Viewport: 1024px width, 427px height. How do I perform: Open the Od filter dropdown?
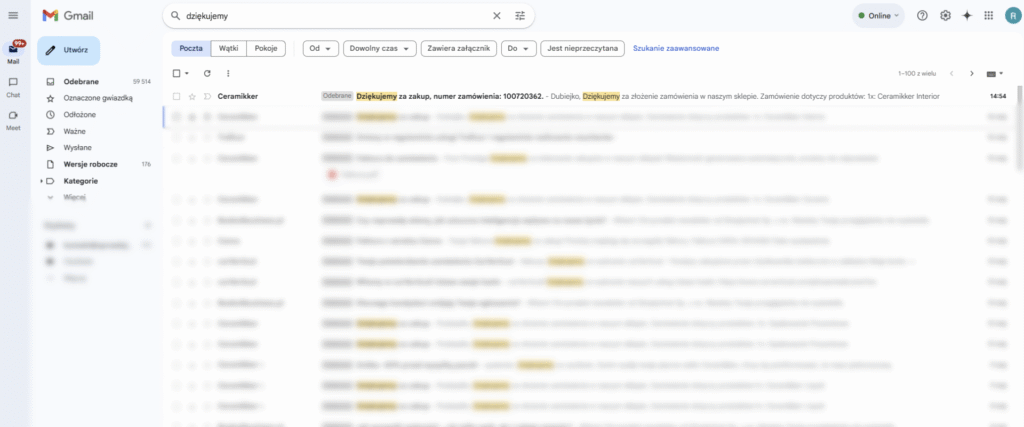tap(321, 49)
